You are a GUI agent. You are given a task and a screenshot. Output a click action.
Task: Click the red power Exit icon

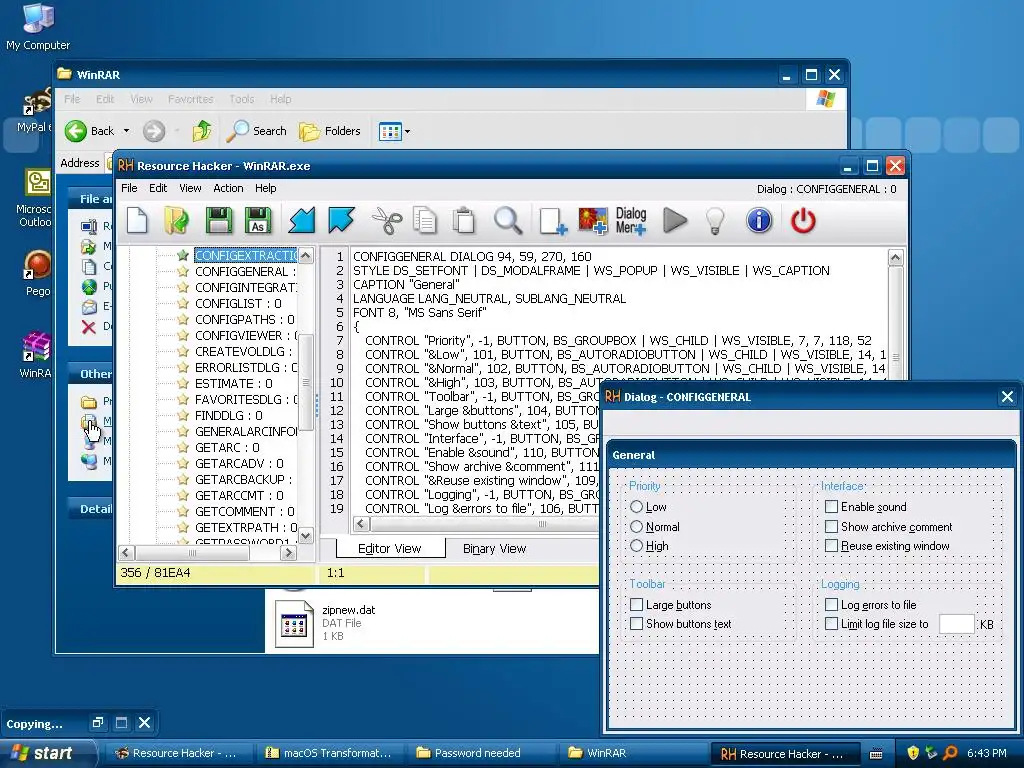tap(803, 220)
